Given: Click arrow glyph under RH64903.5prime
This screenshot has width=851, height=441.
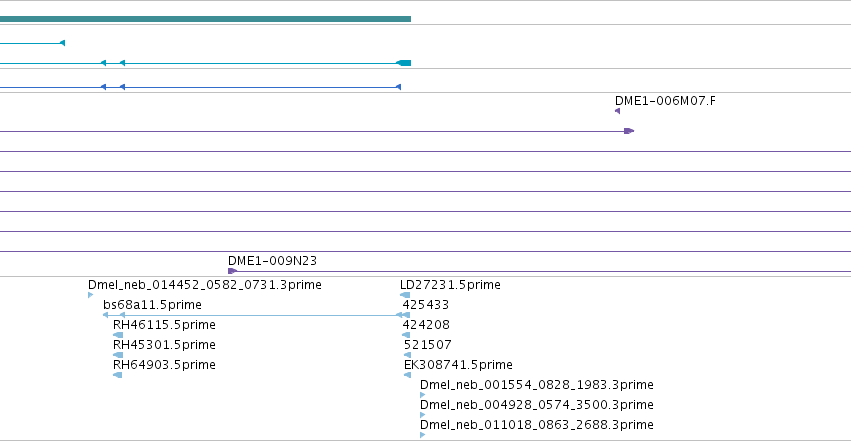Looking at the screenshot, I should click(x=118, y=375).
